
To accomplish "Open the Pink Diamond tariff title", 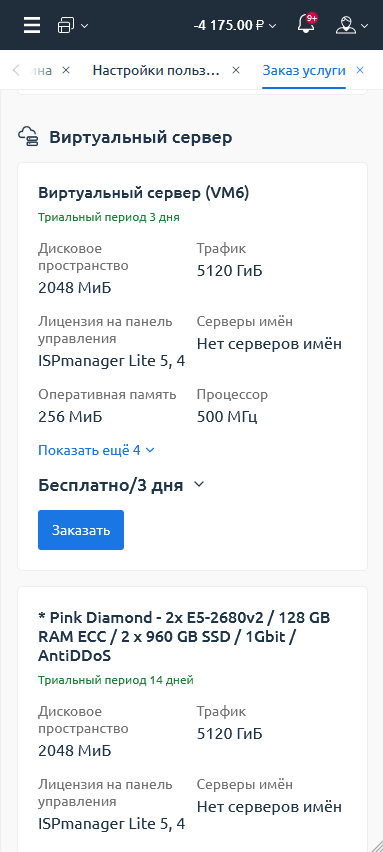I will [184, 636].
